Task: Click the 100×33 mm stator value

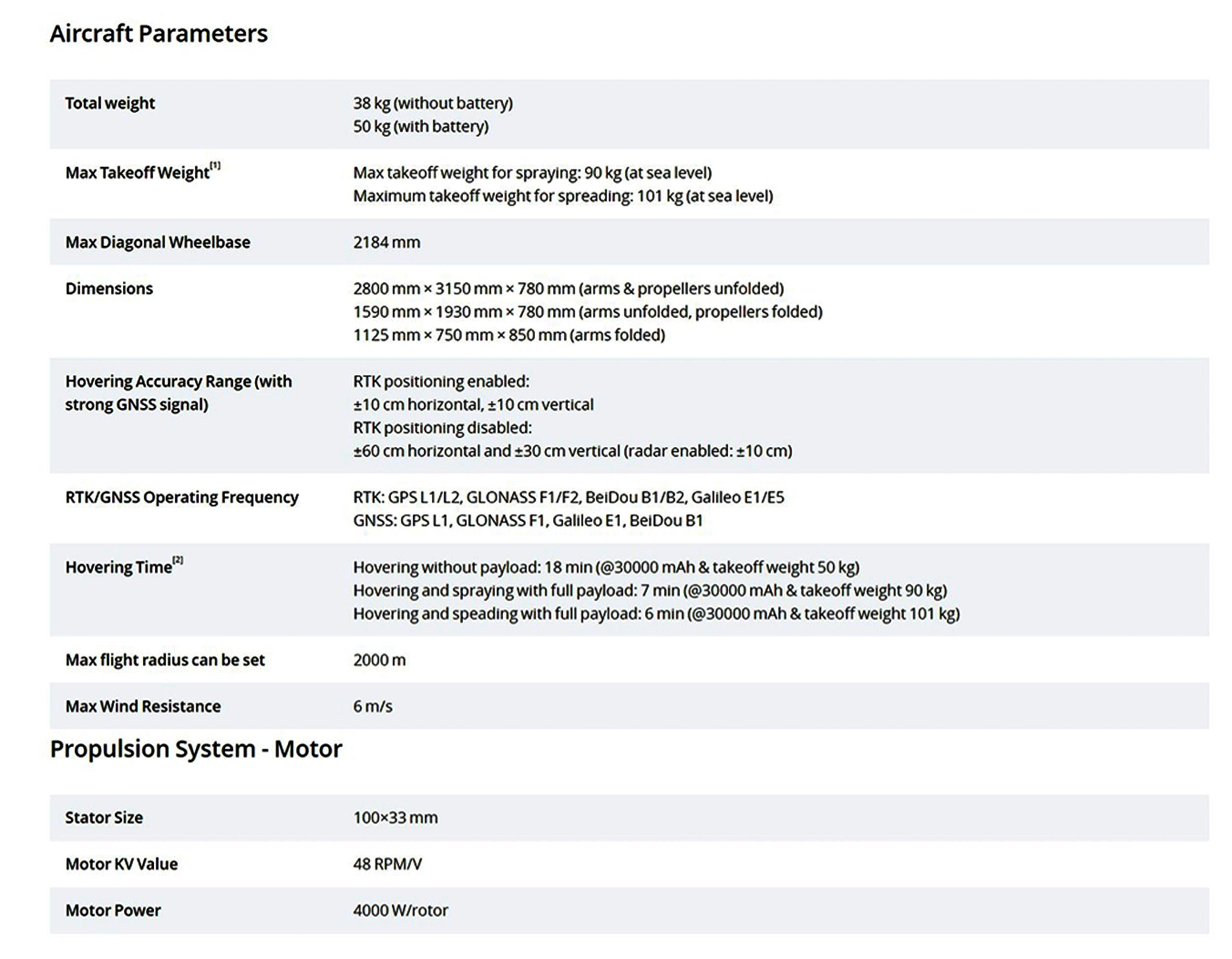Action: 395,818
